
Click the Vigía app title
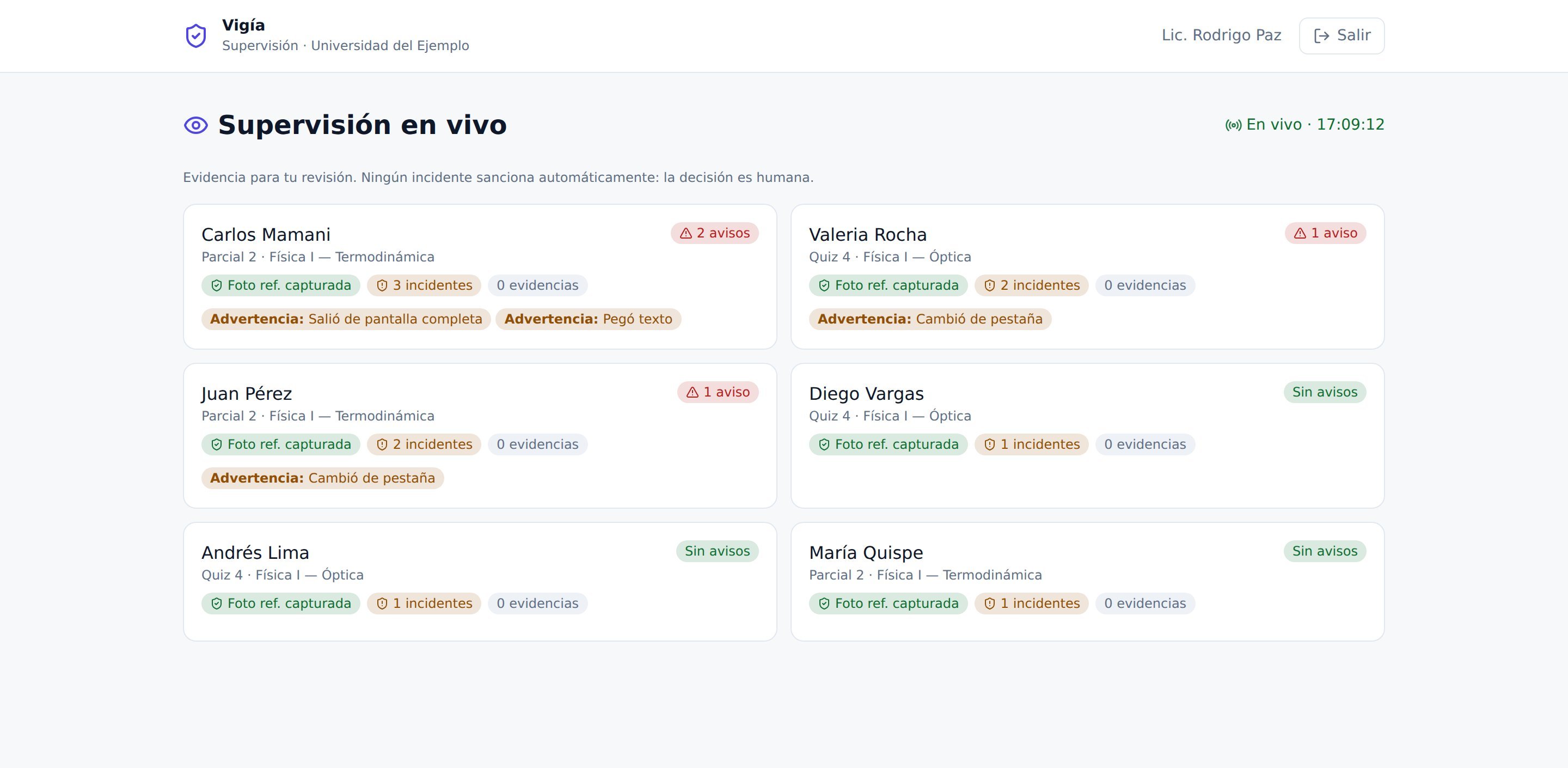(x=243, y=26)
